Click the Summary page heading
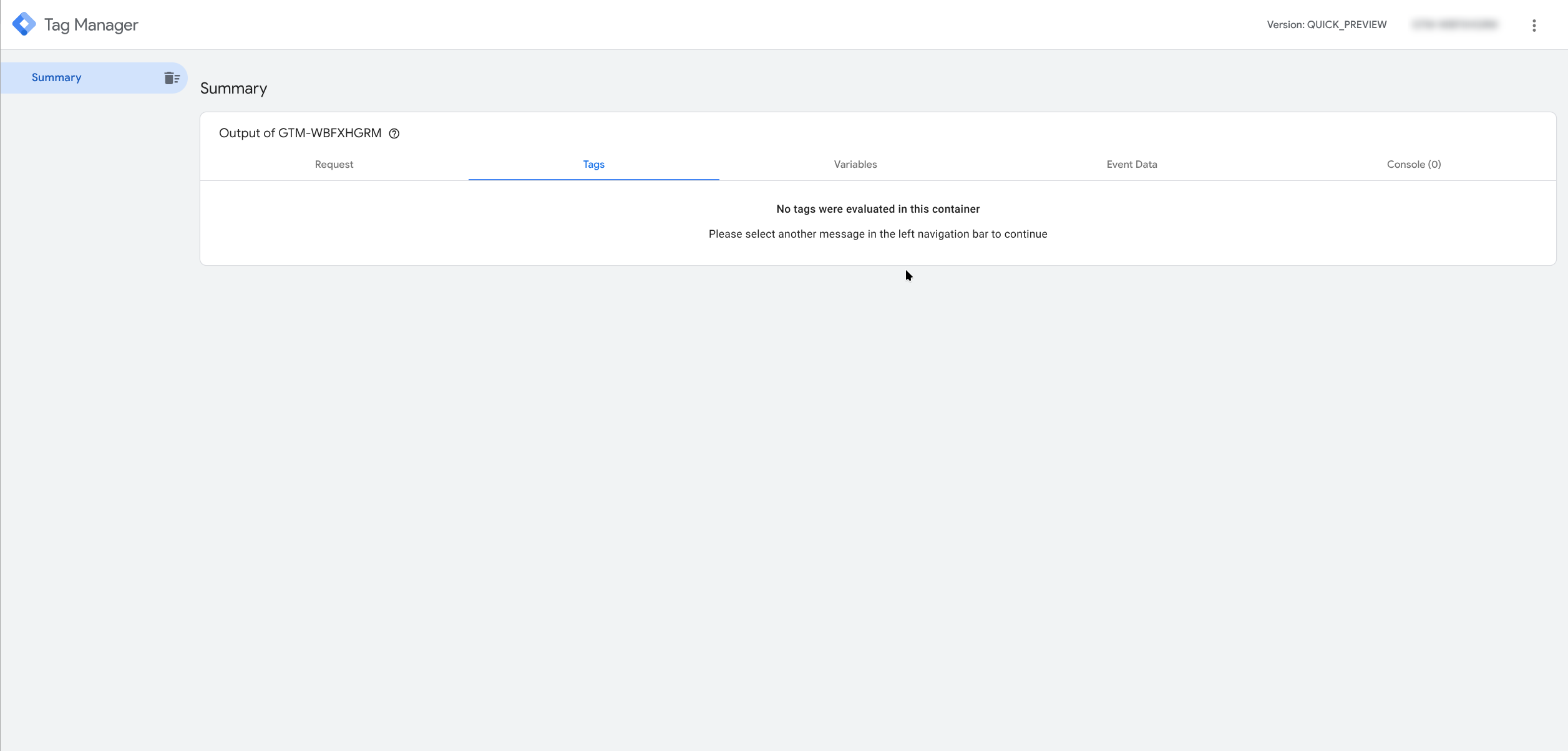This screenshot has height=751, width=1568. tap(233, 89)
